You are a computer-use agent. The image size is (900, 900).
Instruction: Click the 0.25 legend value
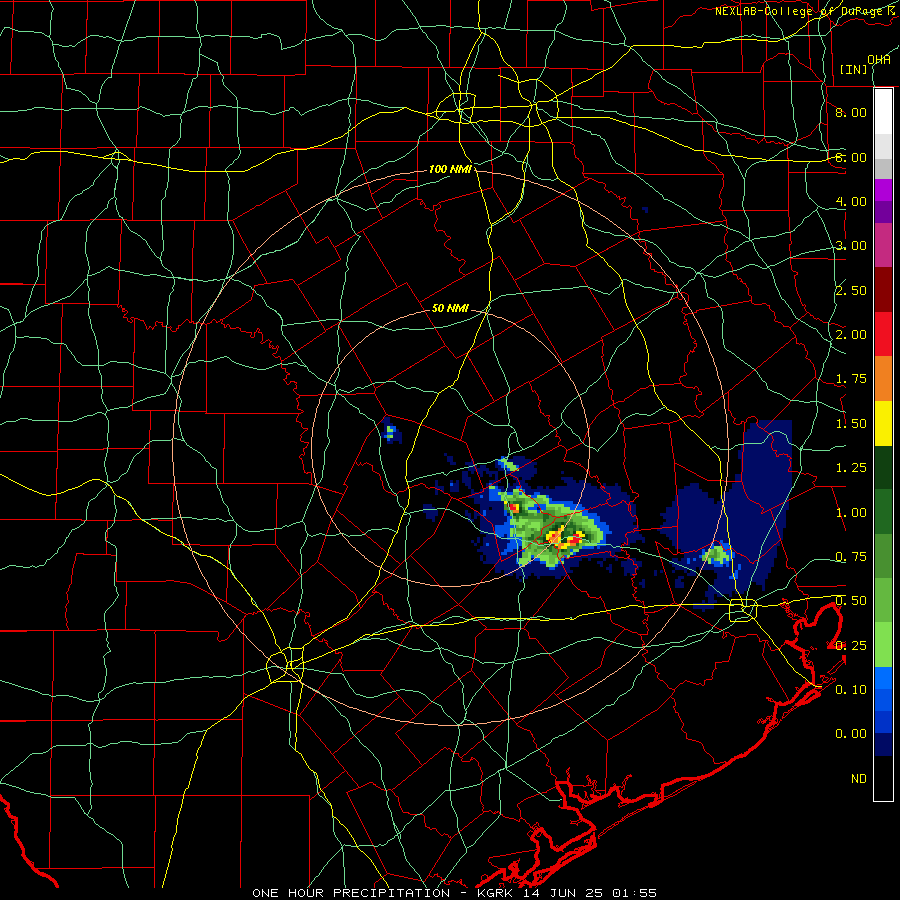point(851,646)
